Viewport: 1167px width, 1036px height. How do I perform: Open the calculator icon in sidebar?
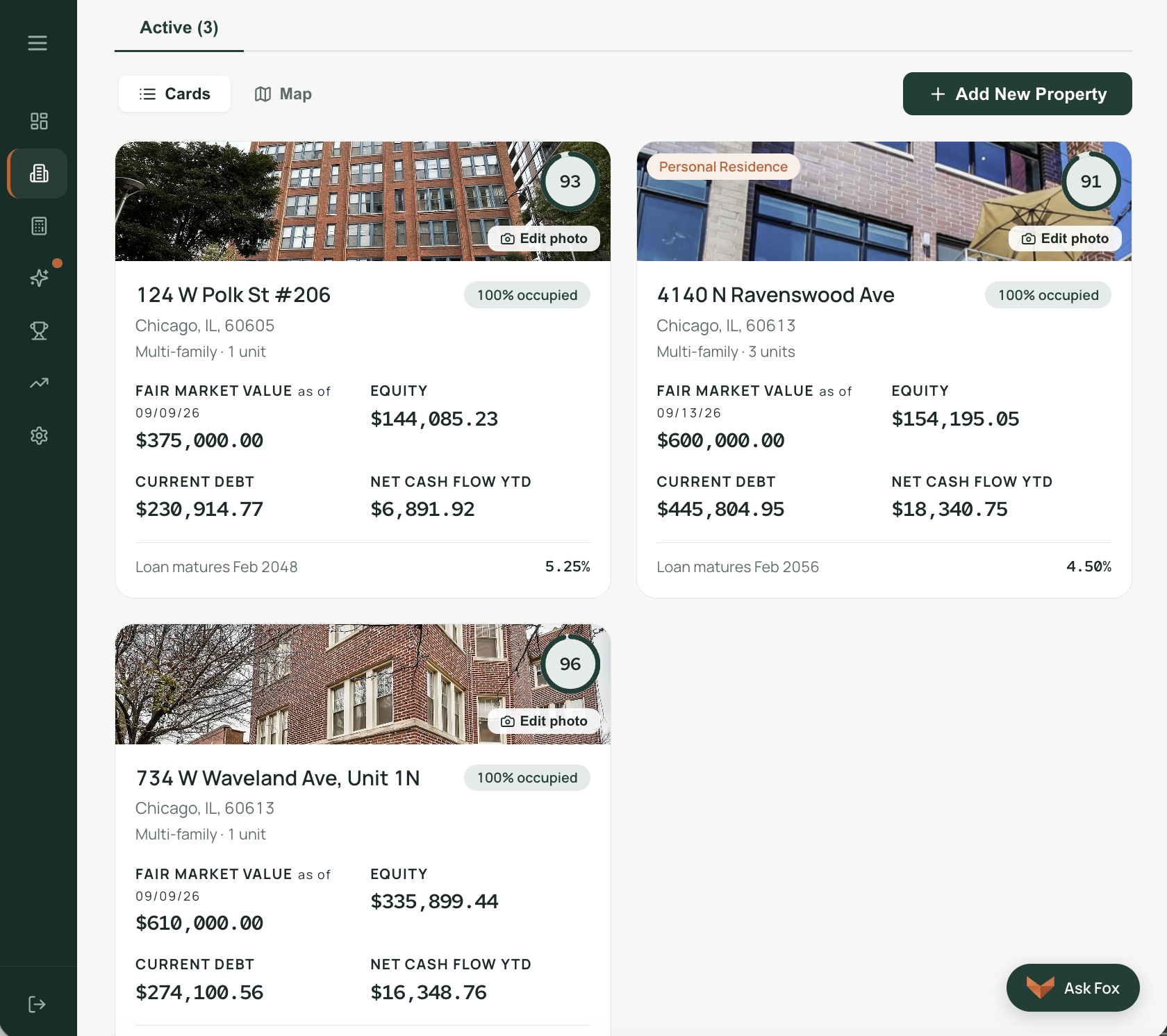tap(39, 226)
